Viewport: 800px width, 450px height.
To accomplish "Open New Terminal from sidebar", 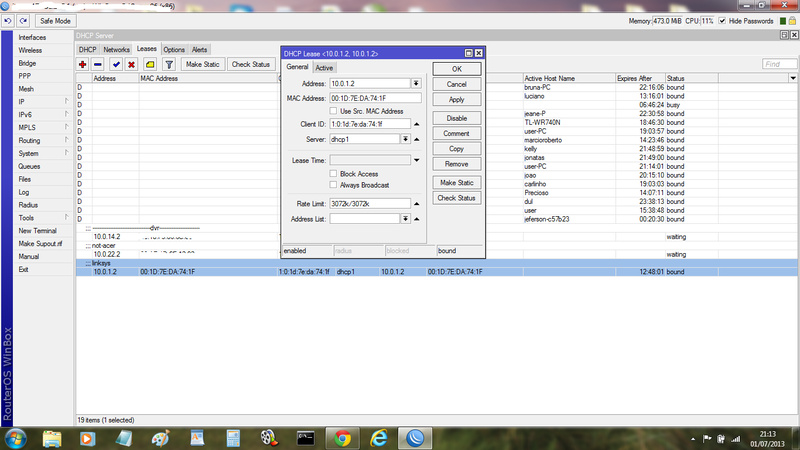I will coord(37,231).
